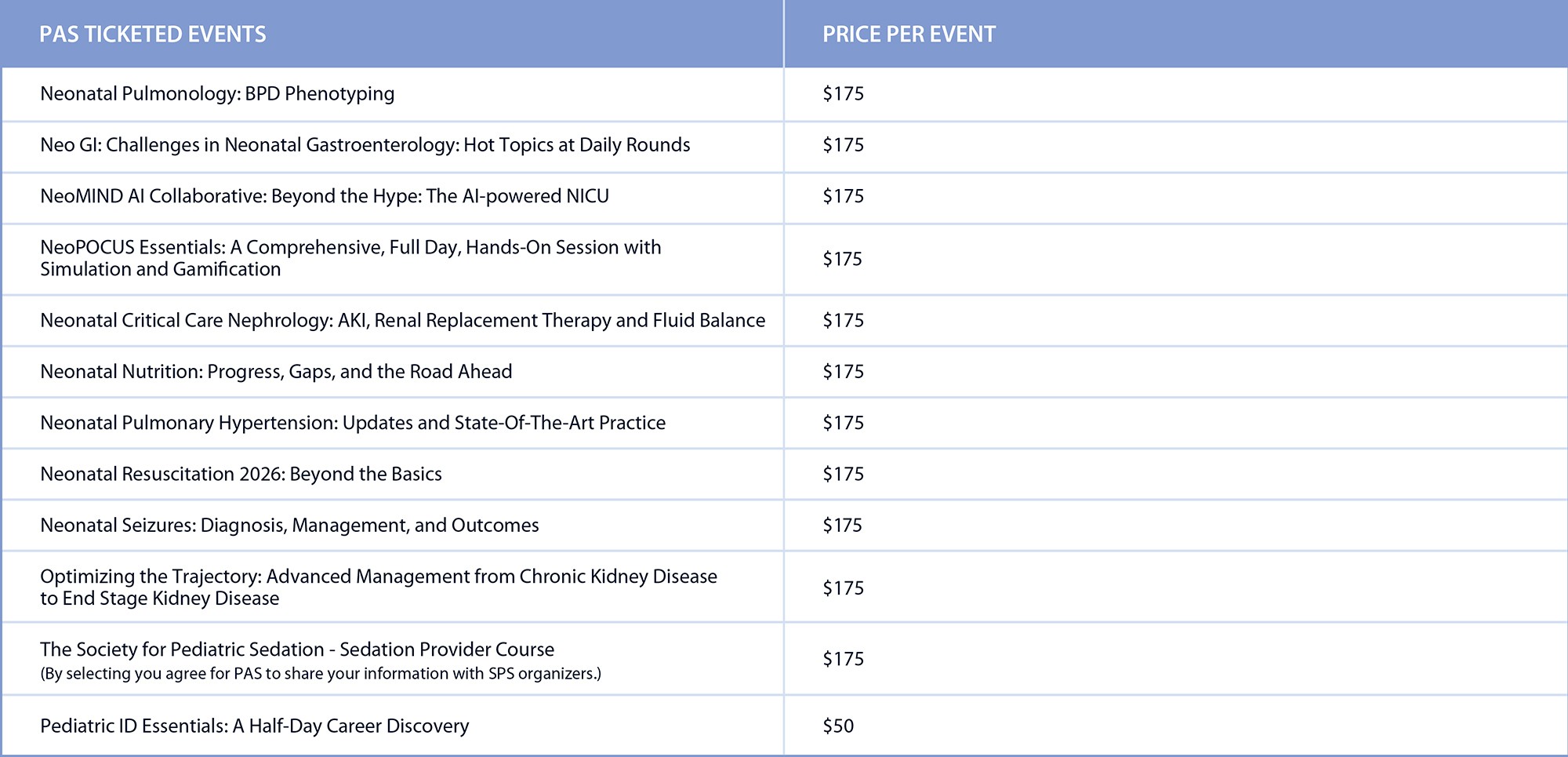
Task: Select Pediatric ID Essentials career discovery event
Action: click(x=254, y=726)
